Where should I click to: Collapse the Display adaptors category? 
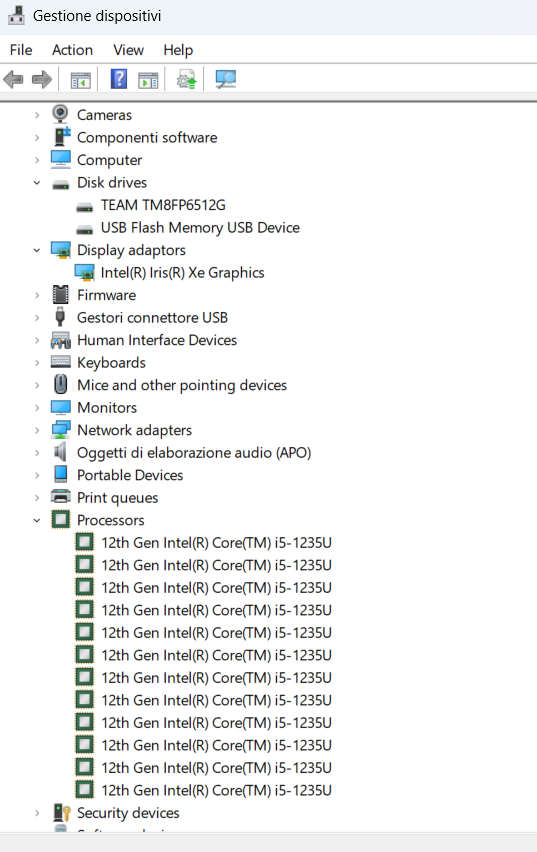click(37, 250)
